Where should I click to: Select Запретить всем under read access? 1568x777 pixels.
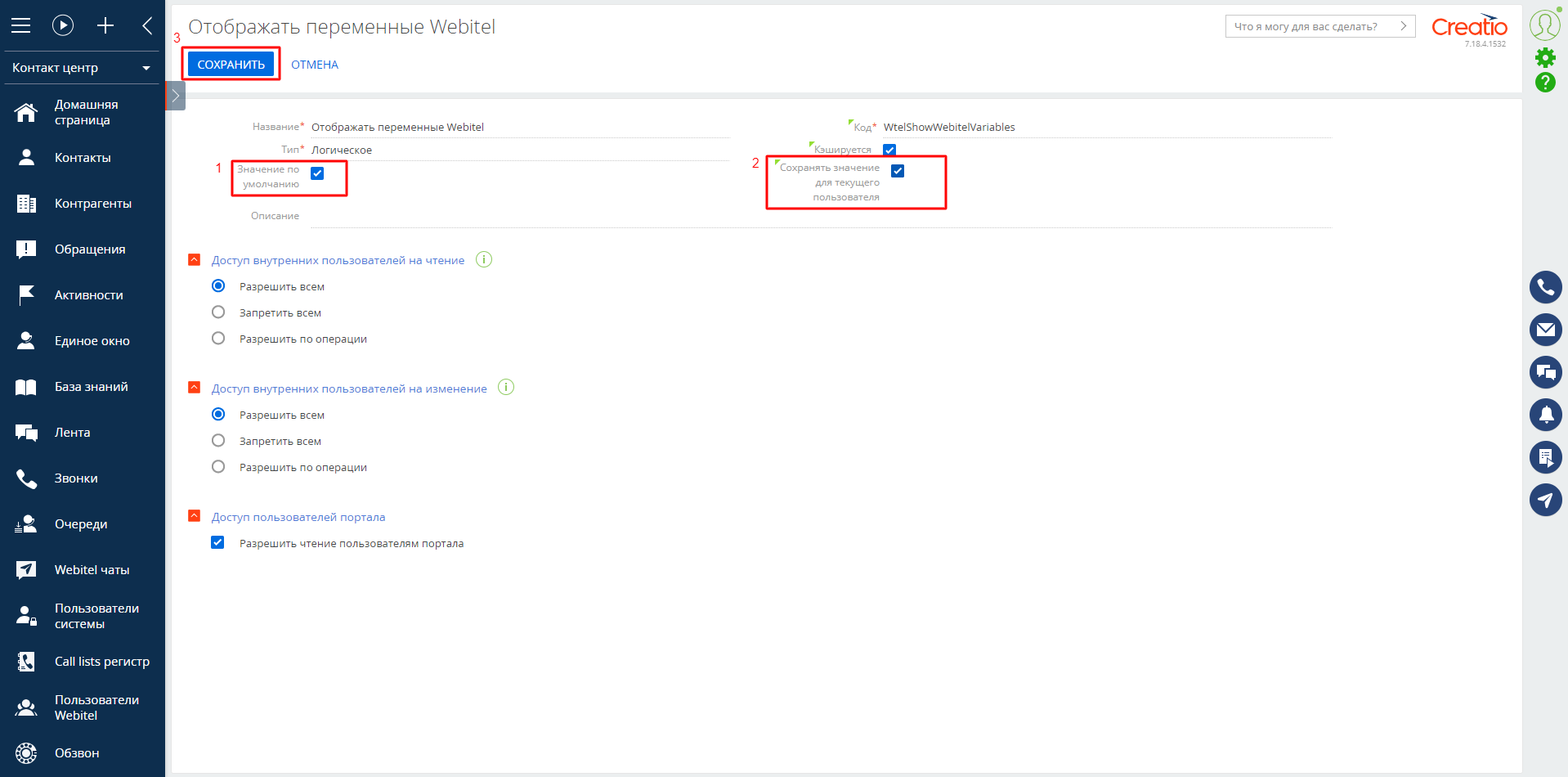[x=218, y=312]
